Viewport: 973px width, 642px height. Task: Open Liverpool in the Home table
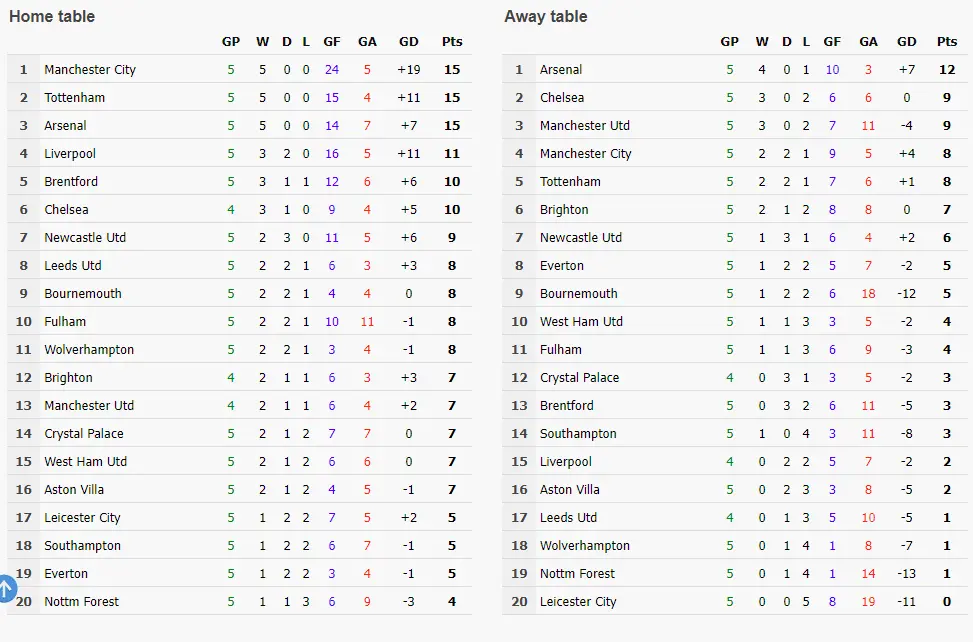click(x=72, y=154)
